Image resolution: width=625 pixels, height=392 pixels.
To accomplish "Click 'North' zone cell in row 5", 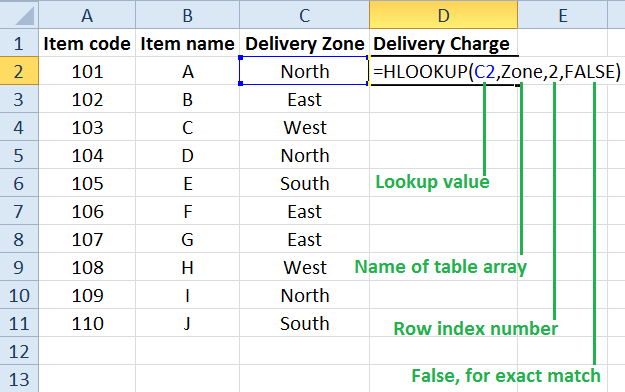I will pyautogui.click(x=305, y=155).
